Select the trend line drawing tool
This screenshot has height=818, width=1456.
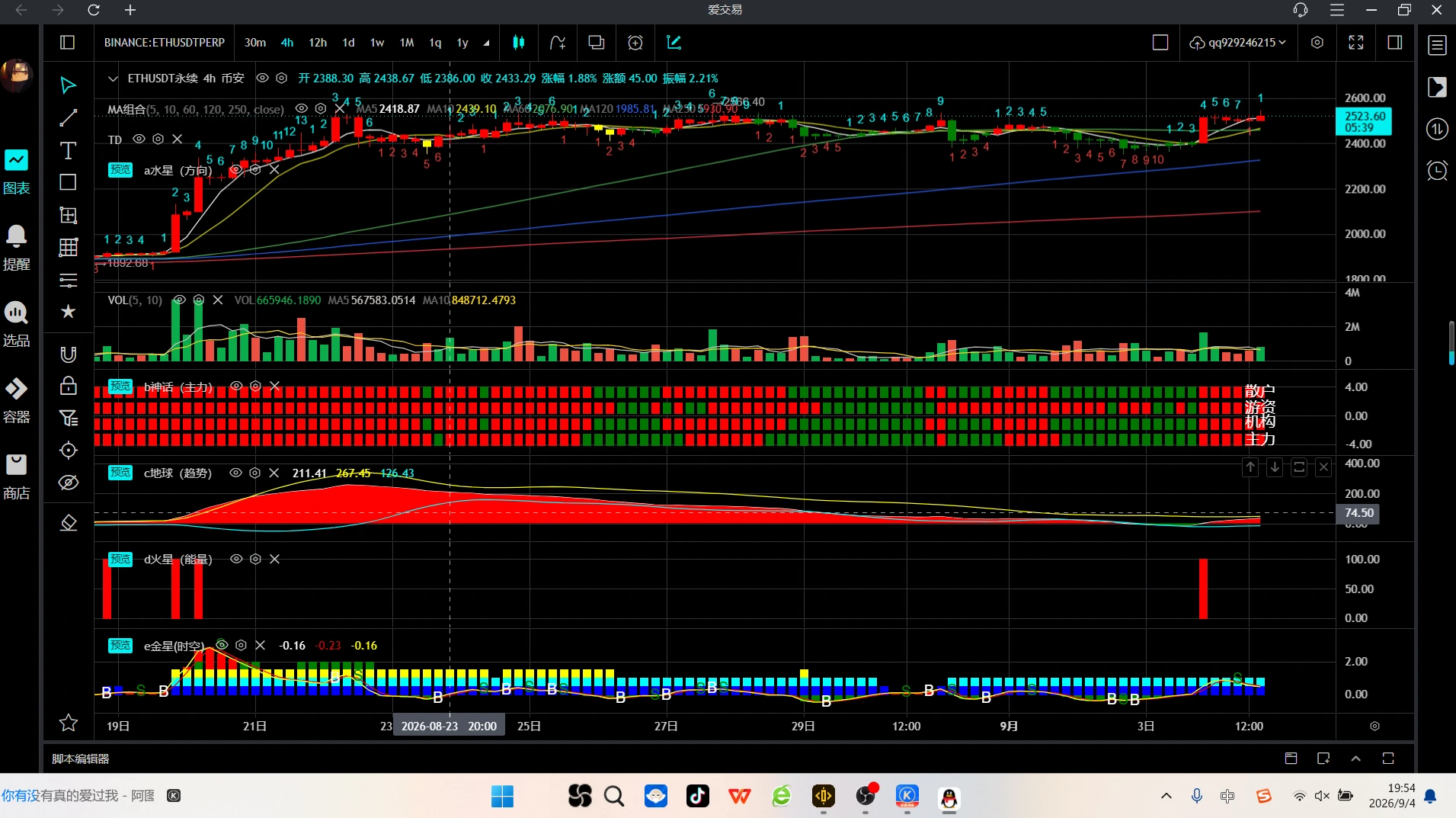pyautogui.click(x=68, y=117)
